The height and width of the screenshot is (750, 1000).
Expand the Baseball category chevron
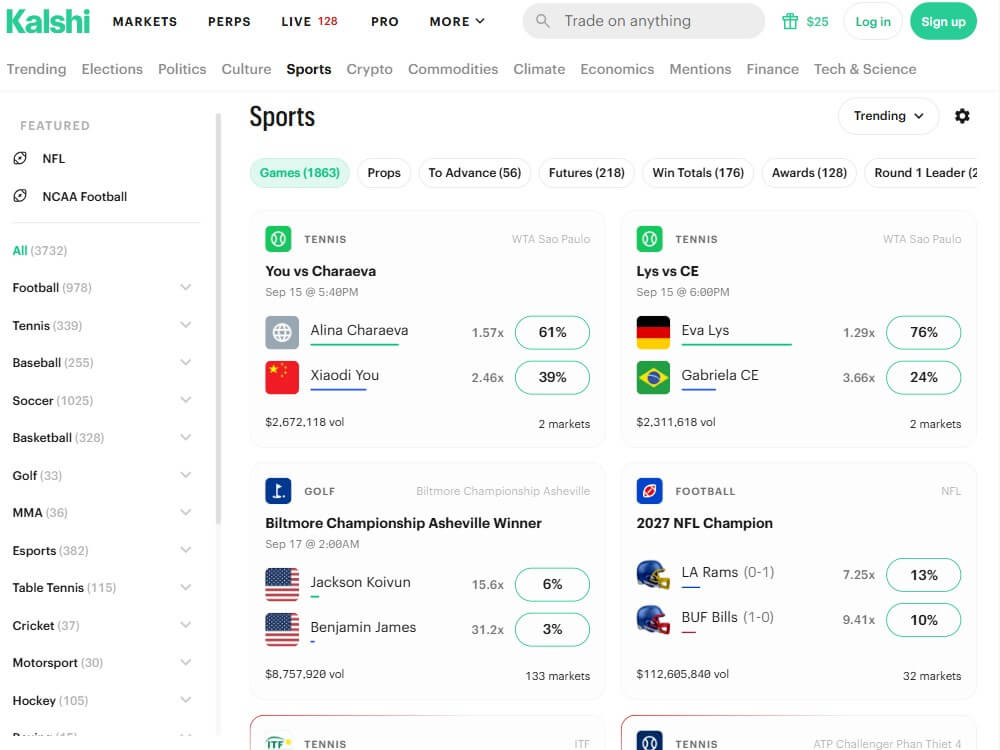pos(186,362)
